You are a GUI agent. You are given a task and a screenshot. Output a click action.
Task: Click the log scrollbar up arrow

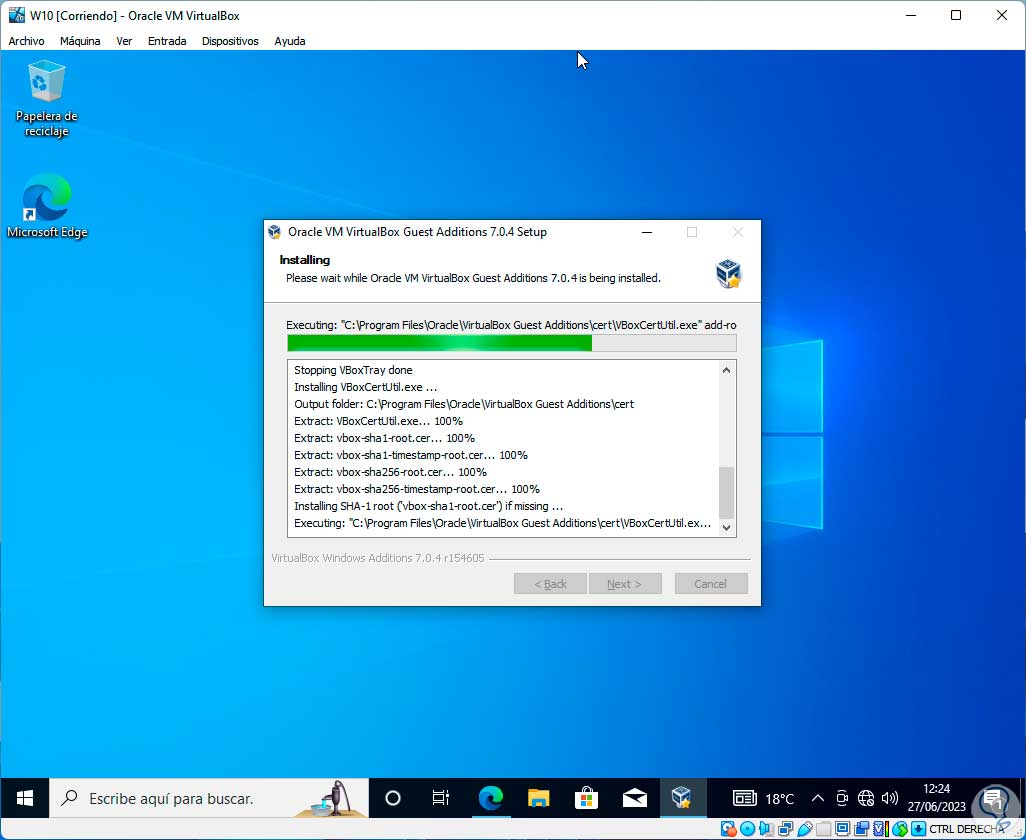[726, 370]
